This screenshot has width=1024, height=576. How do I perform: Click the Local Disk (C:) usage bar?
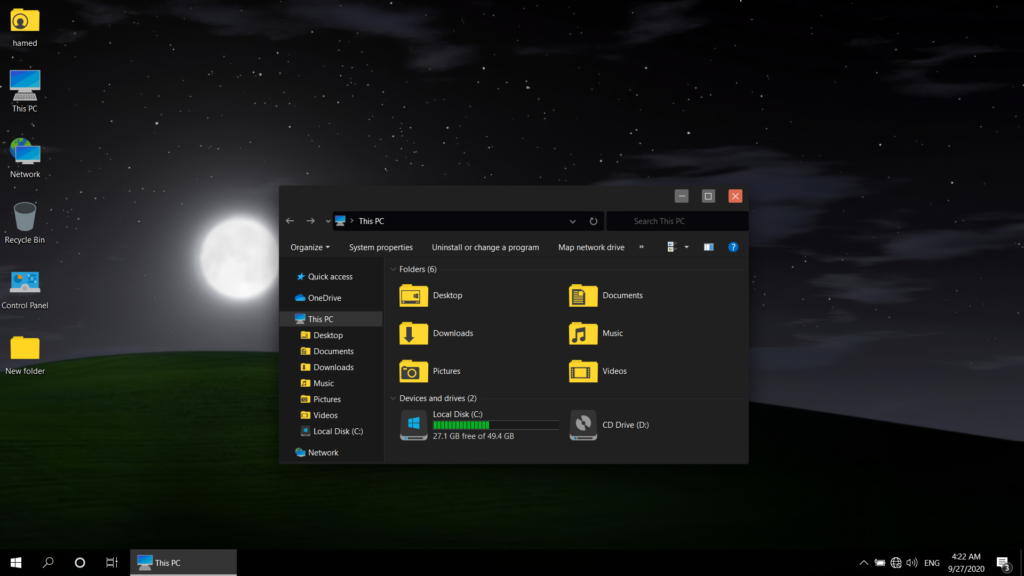tap(495, 425)
